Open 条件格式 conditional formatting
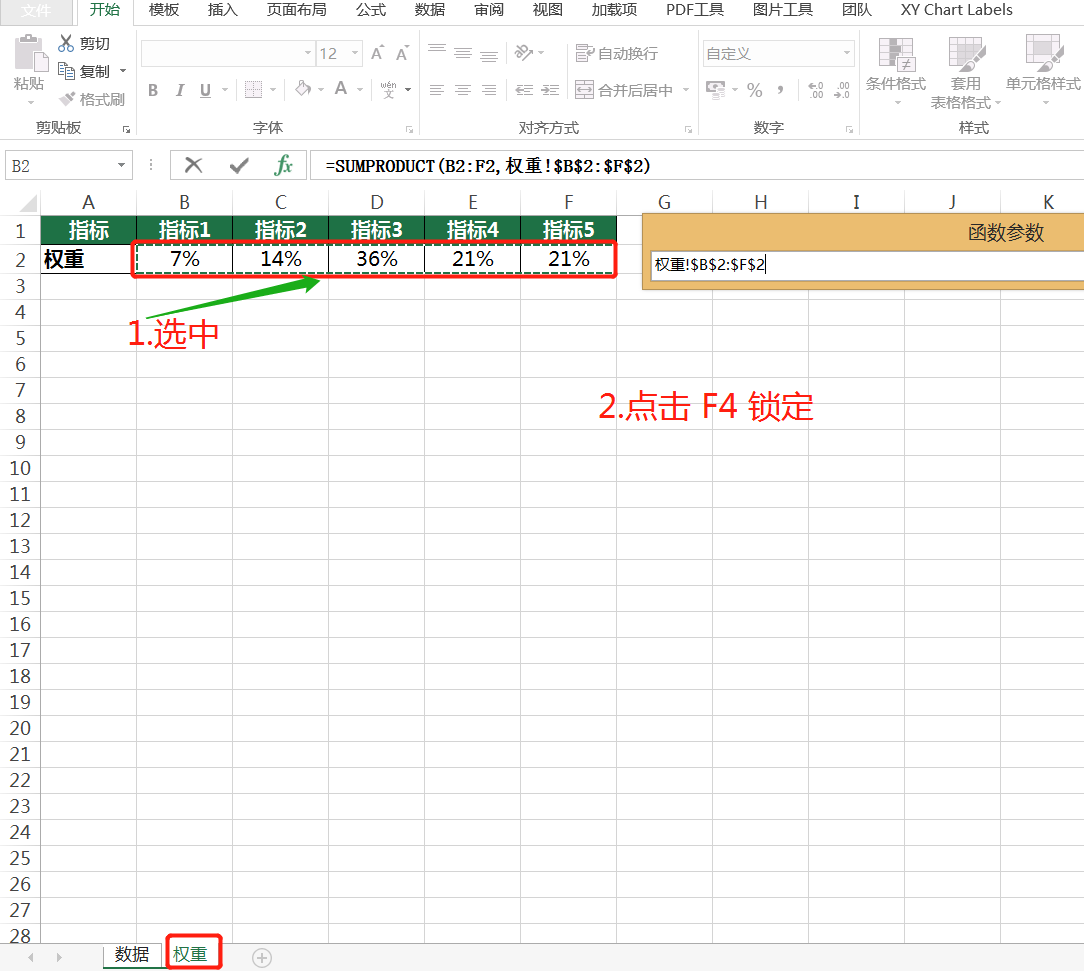Viewport: 1084px width, 971px height. tap(896, 71)
